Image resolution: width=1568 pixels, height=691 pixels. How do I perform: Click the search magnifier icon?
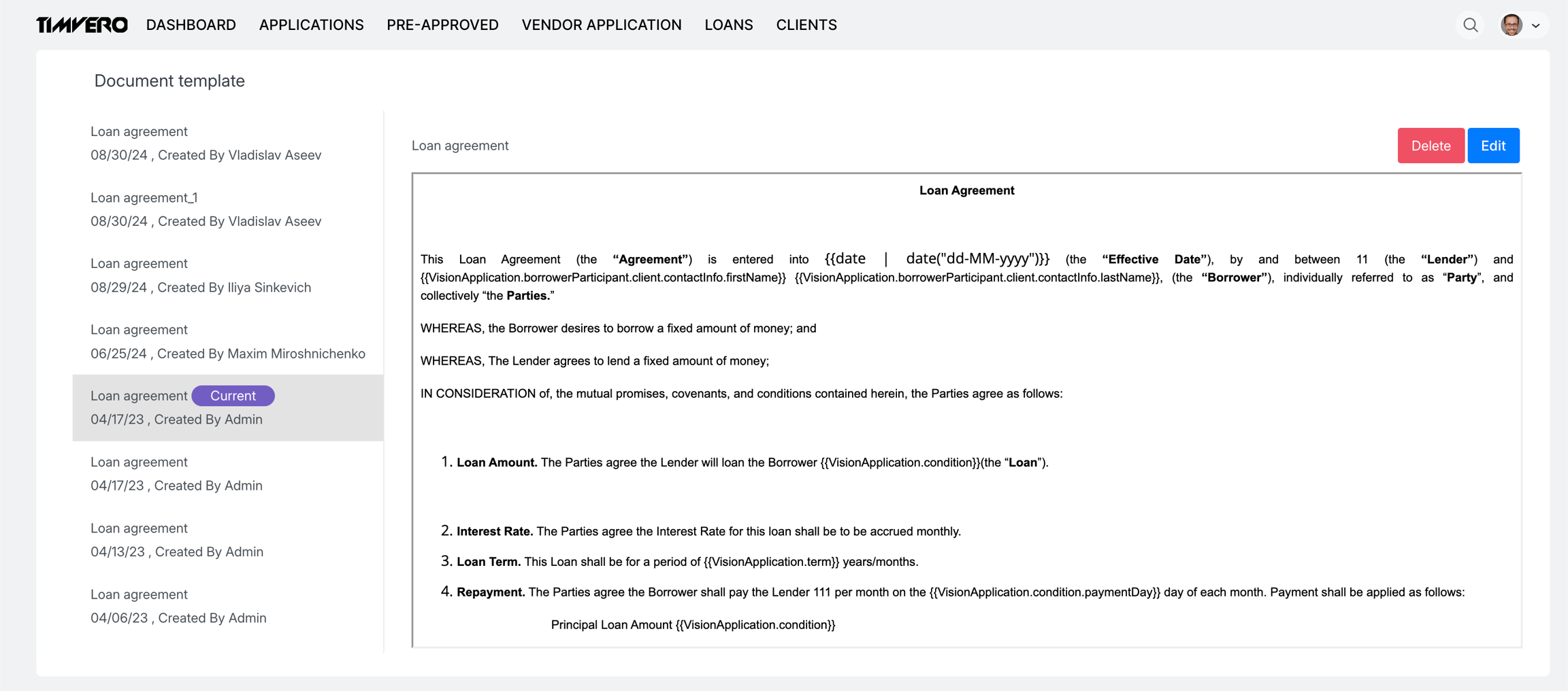pos(1470,25)
